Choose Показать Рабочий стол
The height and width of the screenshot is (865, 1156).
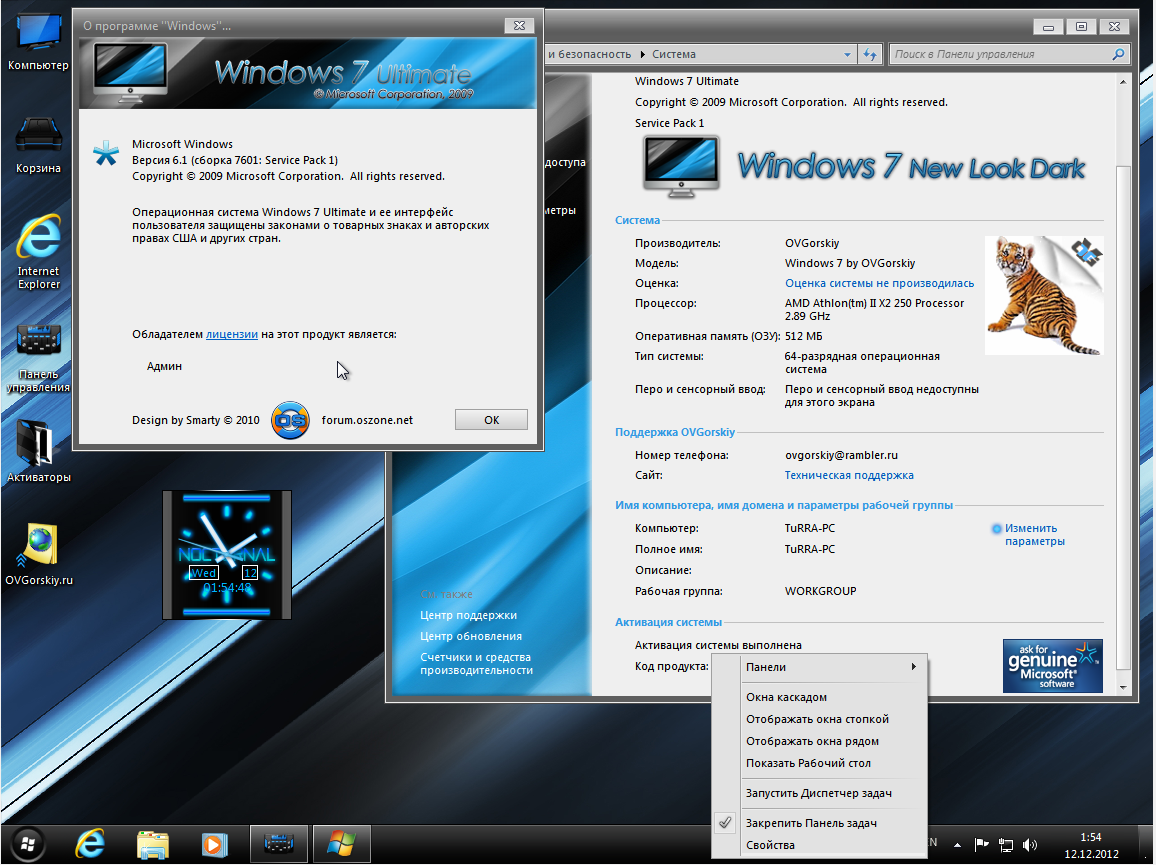click(808, 763)
